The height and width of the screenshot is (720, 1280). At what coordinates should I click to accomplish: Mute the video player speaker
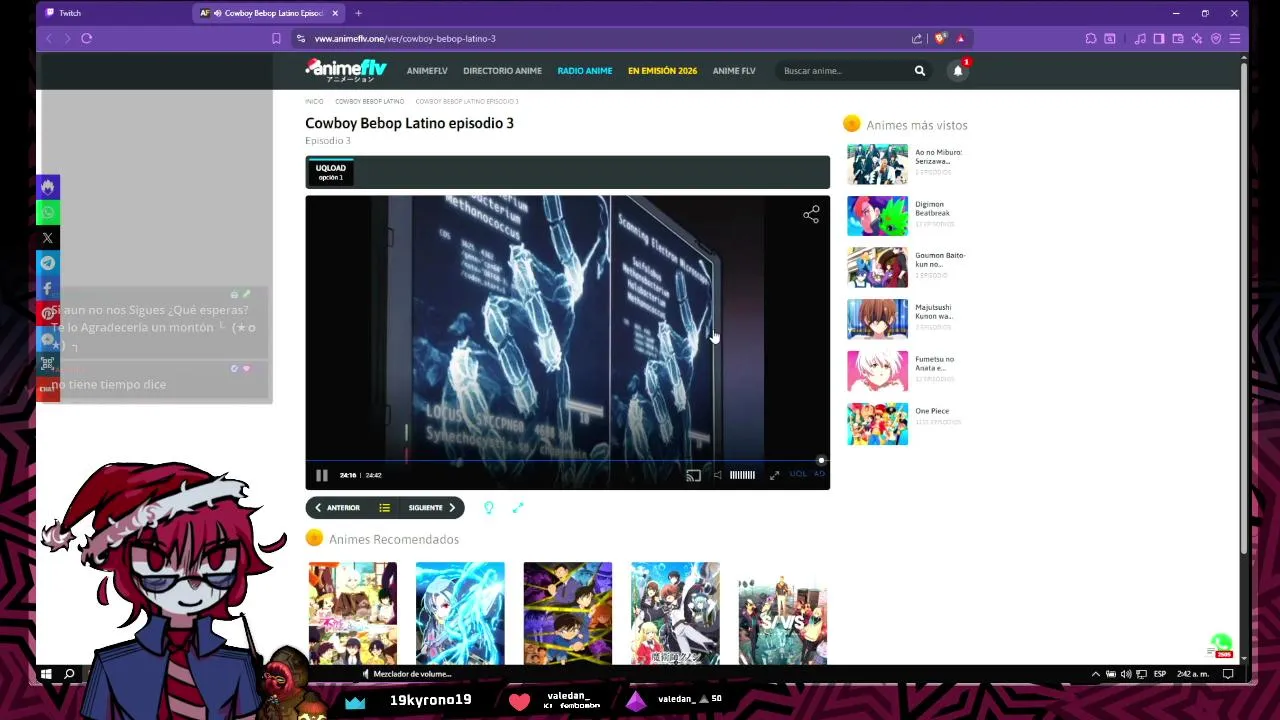pos(717,476)
